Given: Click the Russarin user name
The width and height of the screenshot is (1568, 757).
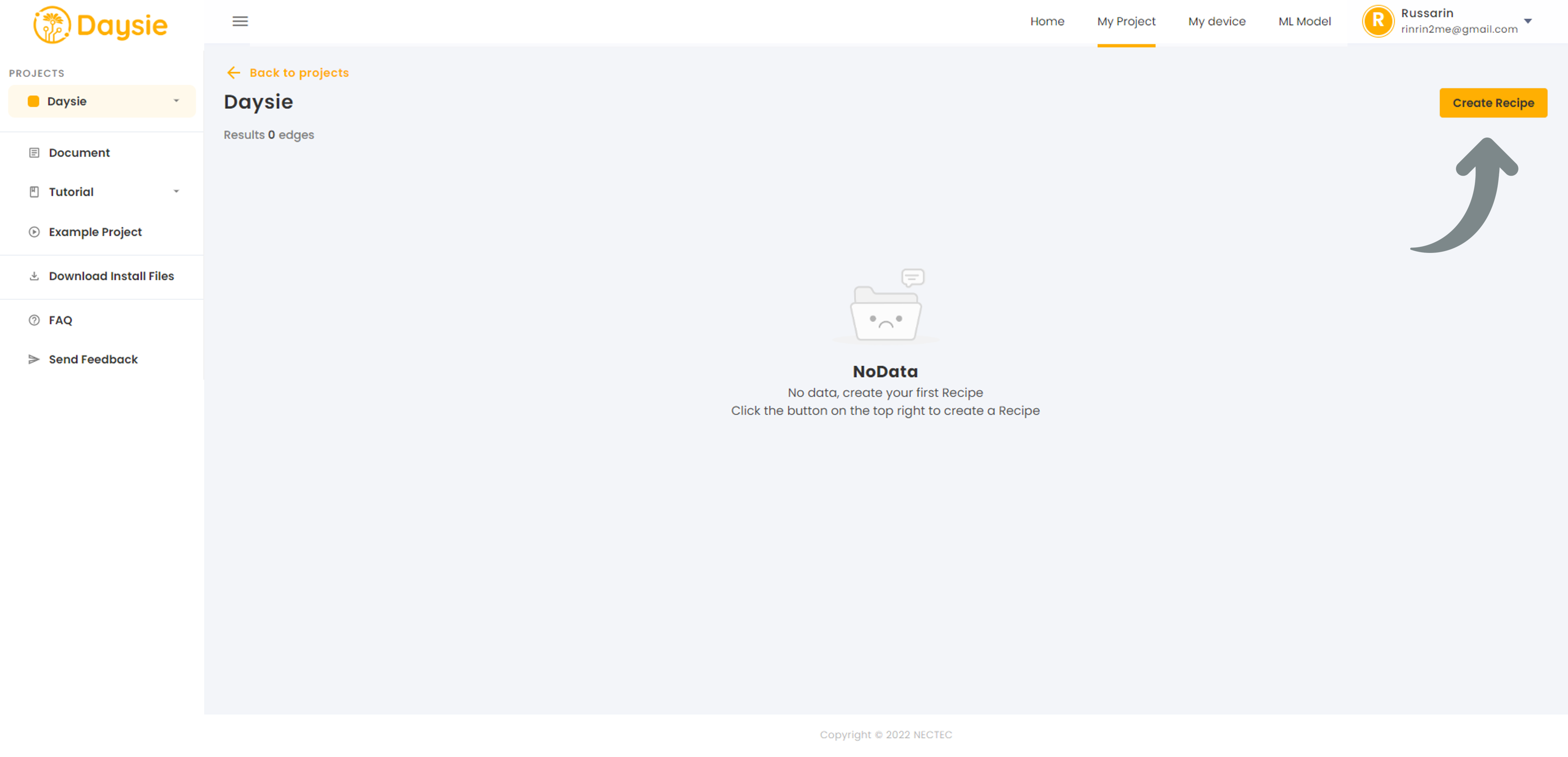Looking at the screenshot, I should [1427, 14].
